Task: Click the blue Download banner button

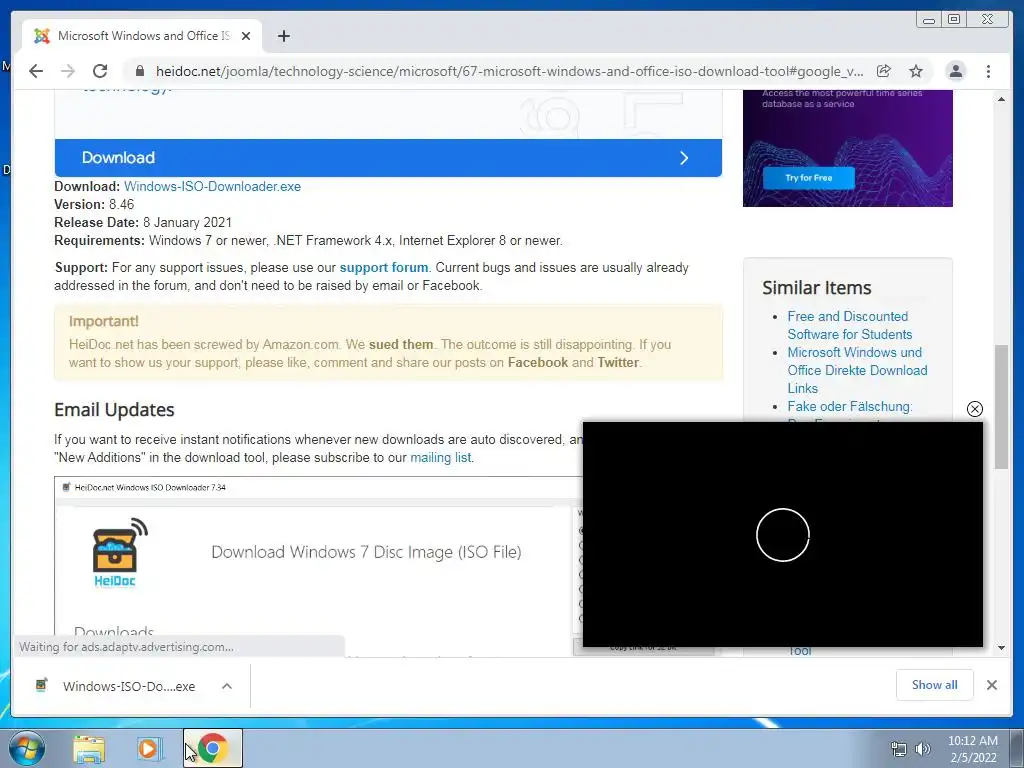Action: (388, 157)
